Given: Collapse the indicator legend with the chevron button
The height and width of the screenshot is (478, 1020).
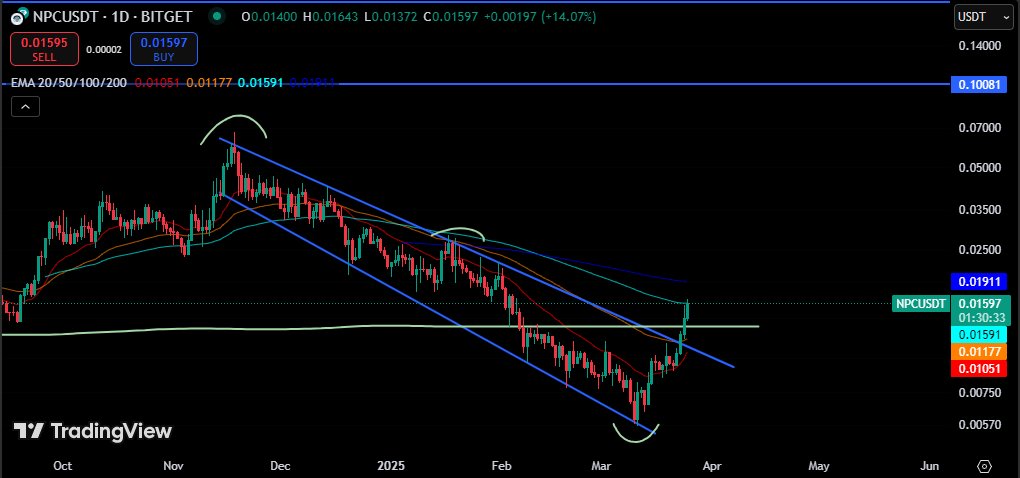Looking at the screenshot, I should (x=25, y=107).
